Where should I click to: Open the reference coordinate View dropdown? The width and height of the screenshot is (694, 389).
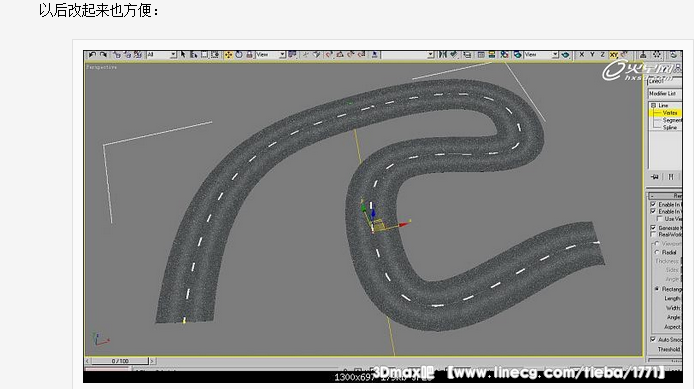pos(270,55)
